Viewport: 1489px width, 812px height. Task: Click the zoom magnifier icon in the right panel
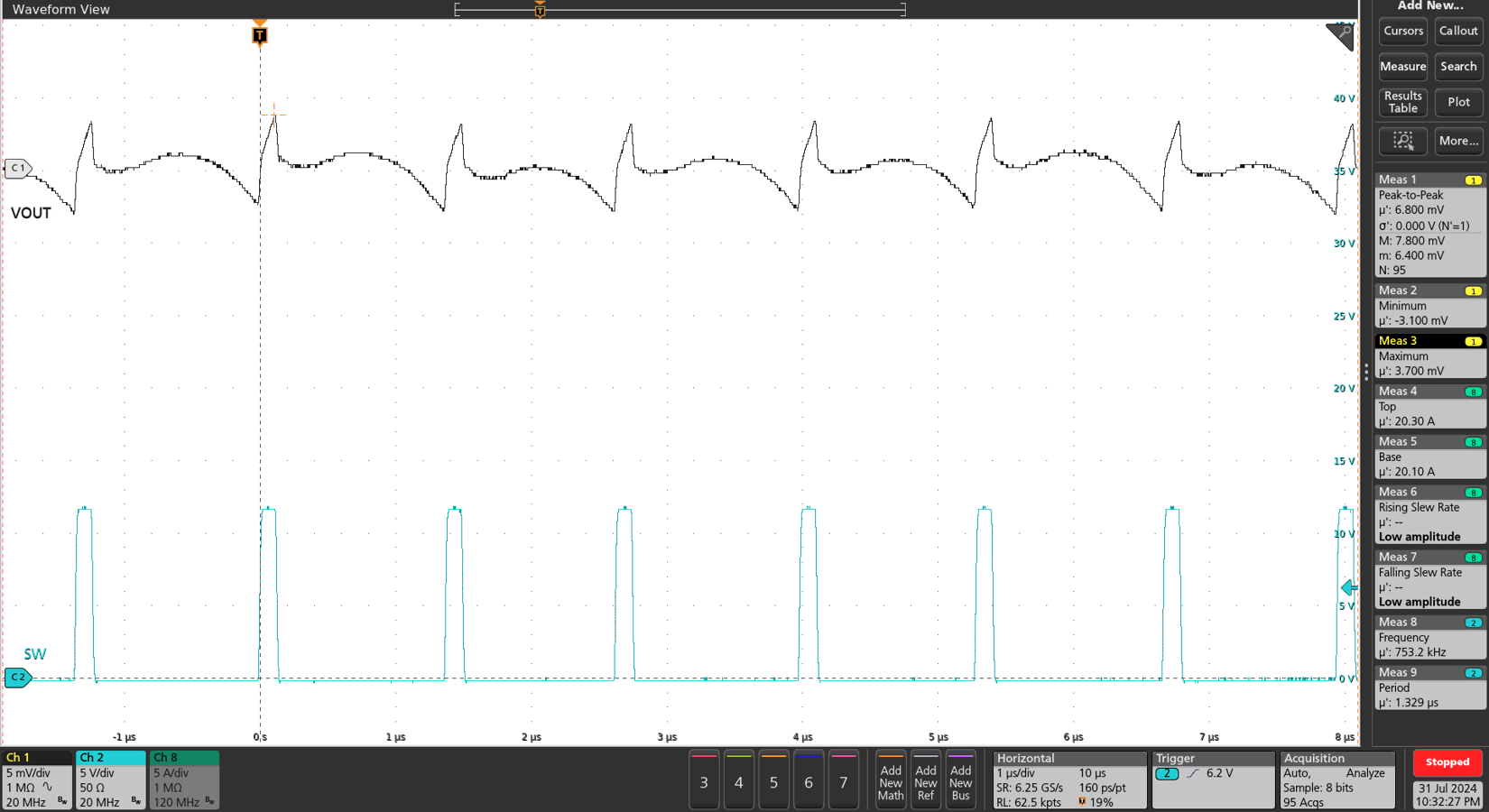pos(1402,141)
